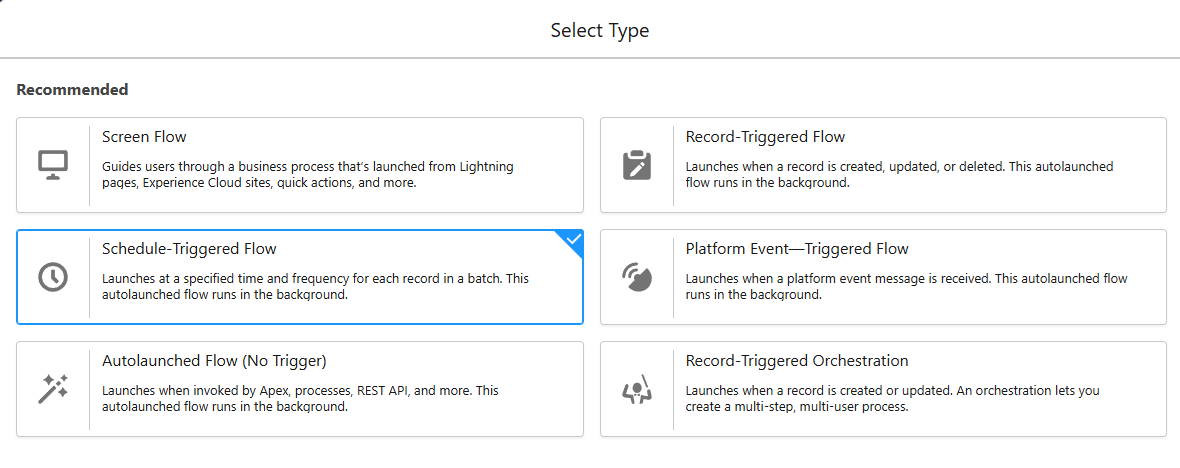Choose the Record-Triggered Orchestration title

[x=797, y=361]
